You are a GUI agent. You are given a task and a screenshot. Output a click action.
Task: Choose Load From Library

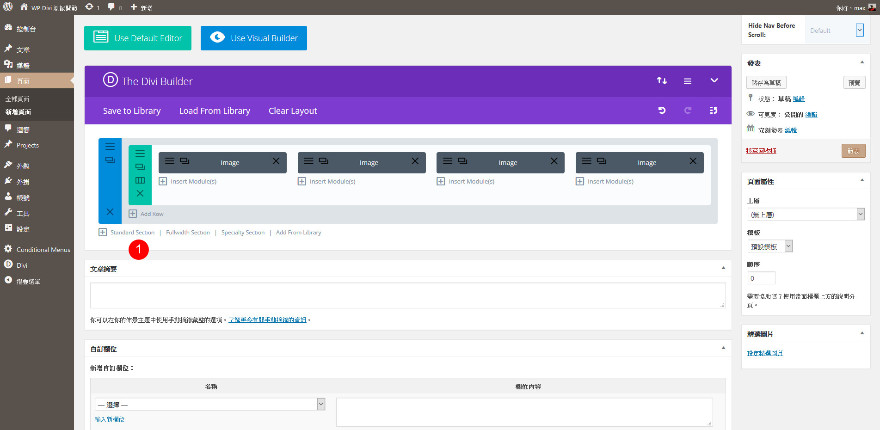[x=214, y=111]
